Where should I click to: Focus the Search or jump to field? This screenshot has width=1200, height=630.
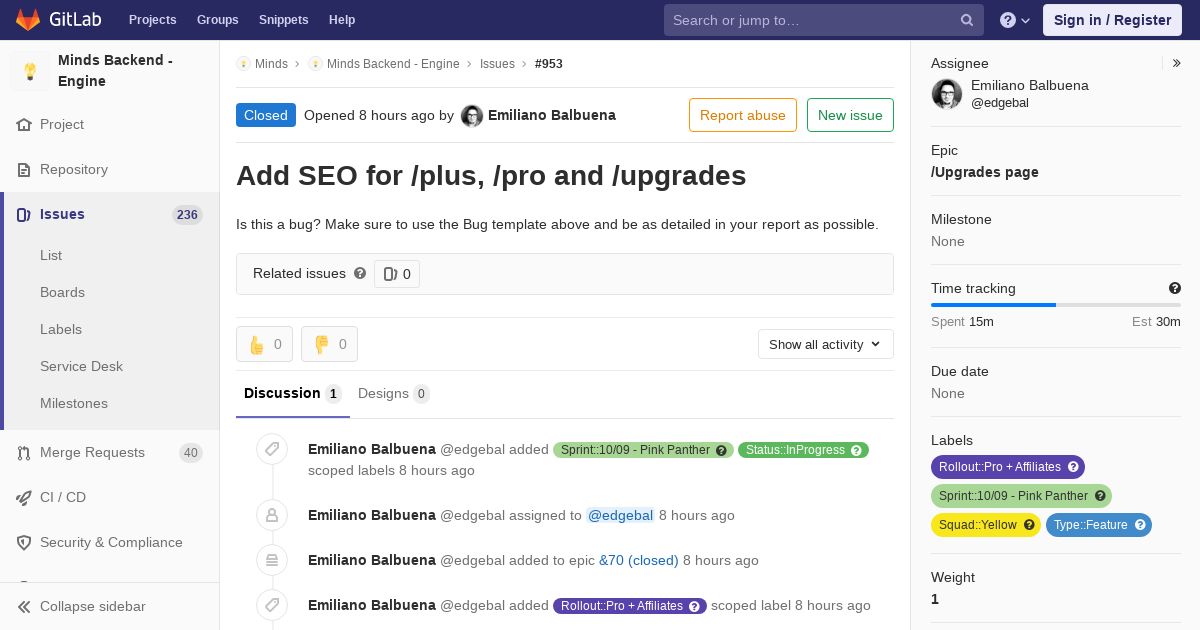(814, 20)
